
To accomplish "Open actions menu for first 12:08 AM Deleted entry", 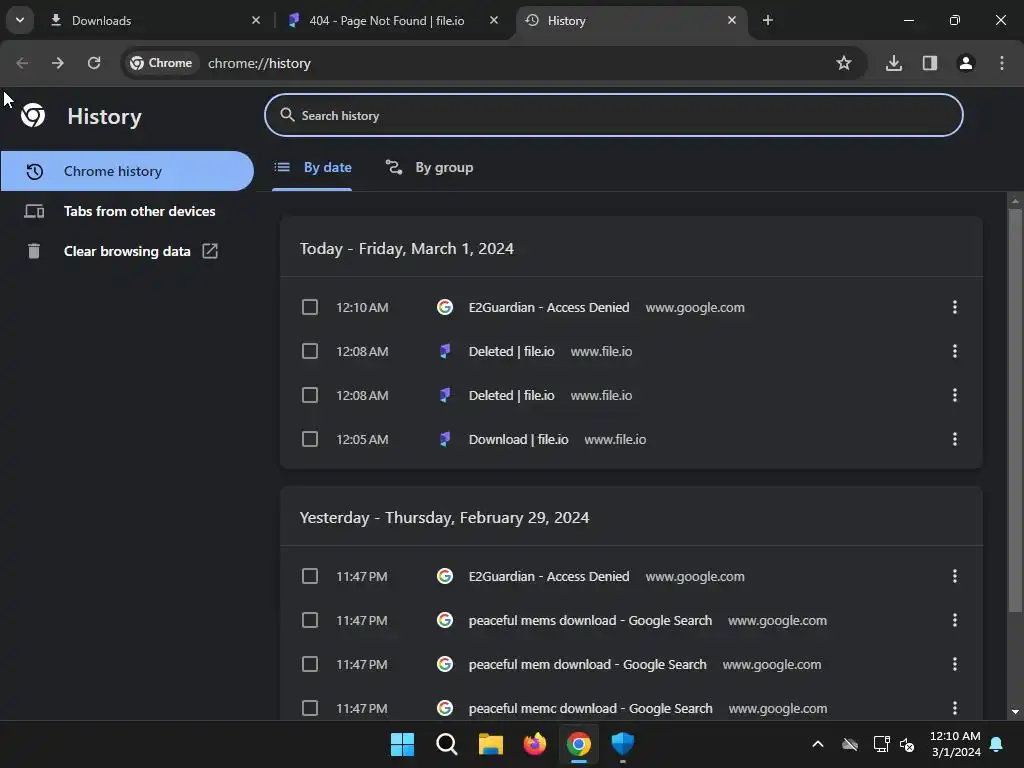I will [x=955, y=351].
